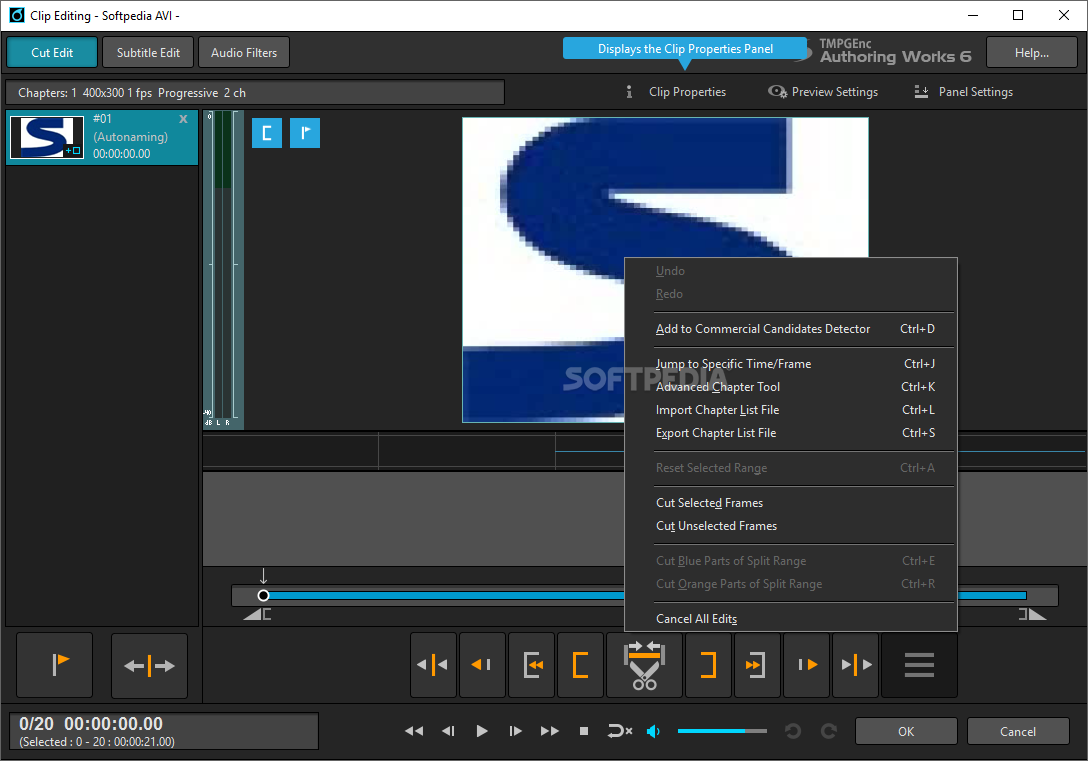1088x761 pixels.
Task: Click the scissors cut selected range button
Action: 644,665
